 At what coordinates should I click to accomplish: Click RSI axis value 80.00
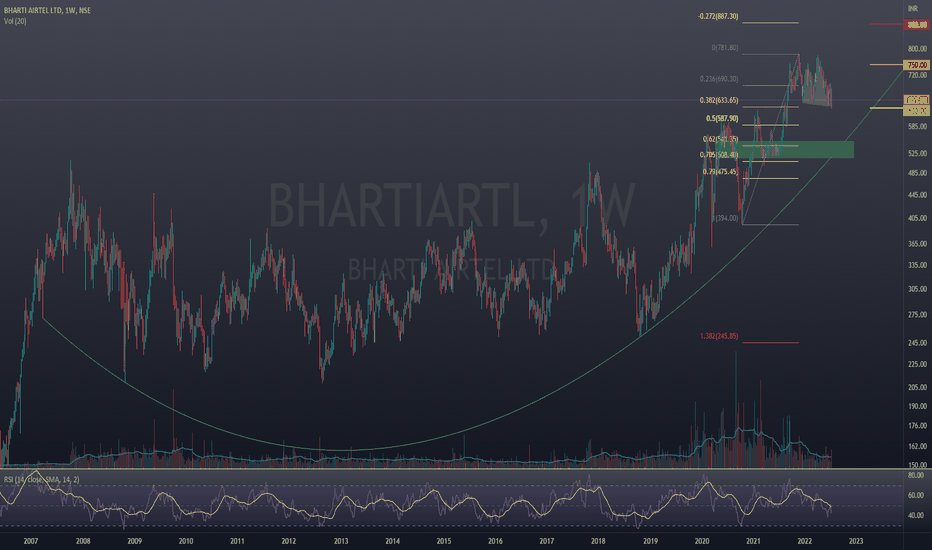916,475
